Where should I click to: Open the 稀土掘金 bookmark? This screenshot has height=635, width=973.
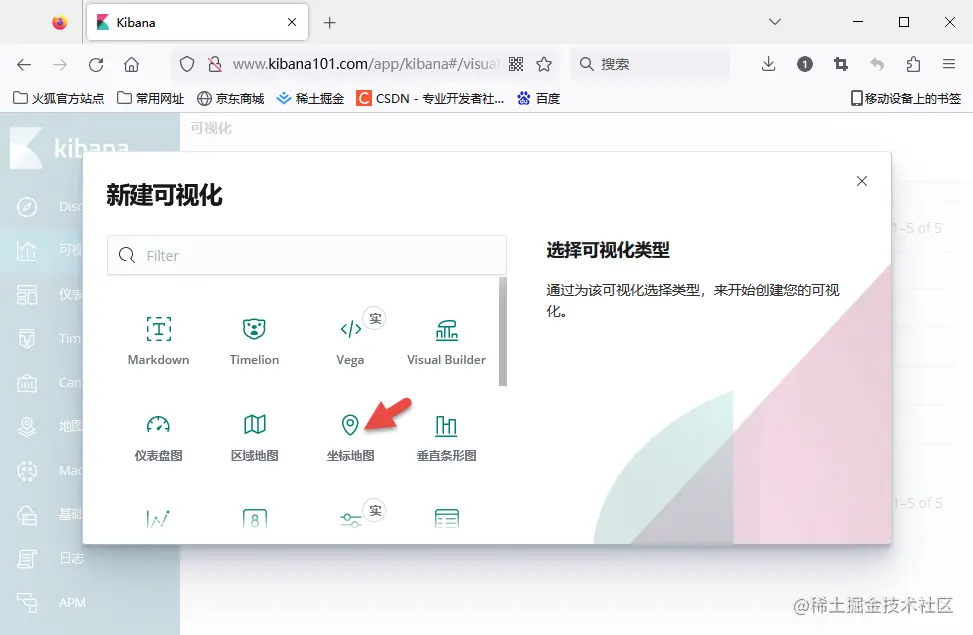click(310, 98)
